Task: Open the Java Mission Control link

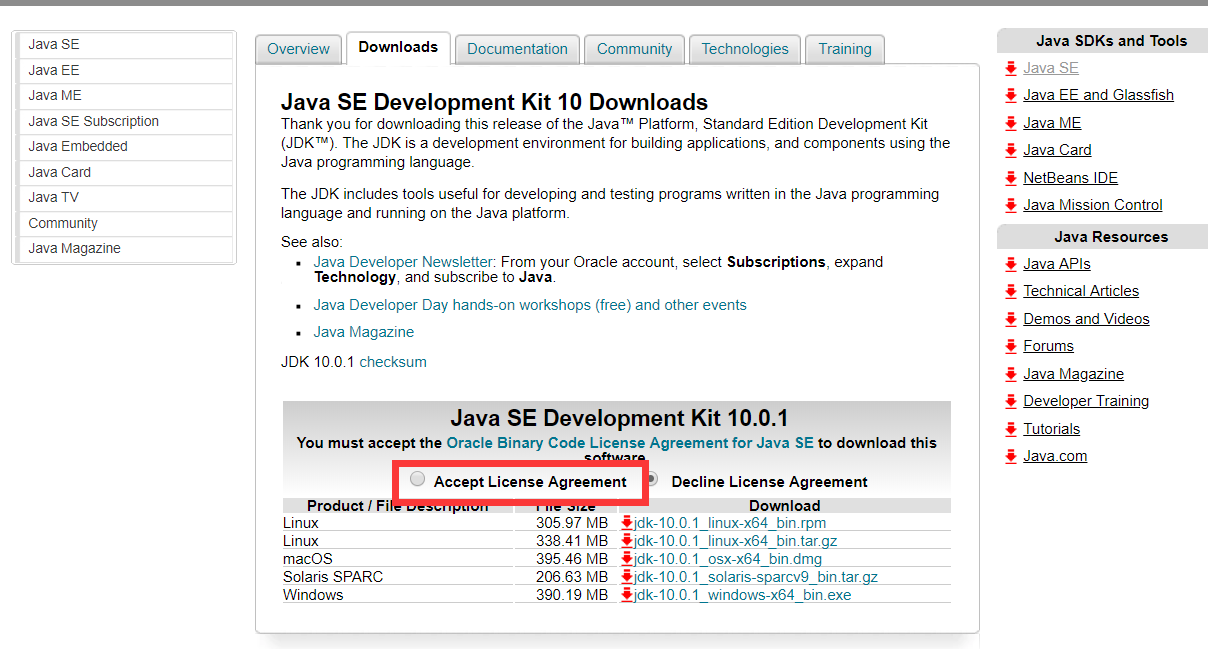Action: pyautogui.click(x=1093, y=206)
